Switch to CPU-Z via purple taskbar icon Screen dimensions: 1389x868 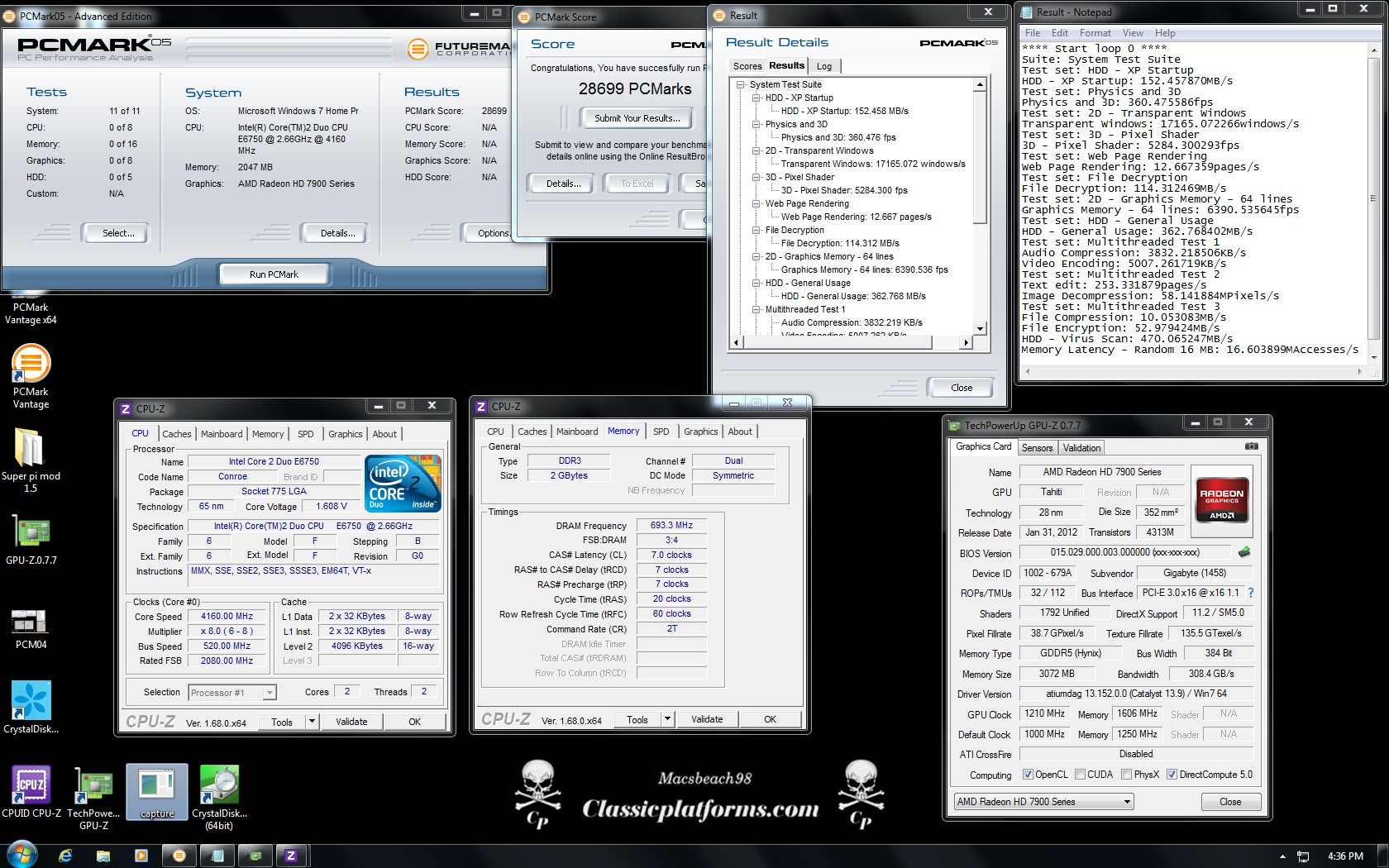[x=291, y=856]
